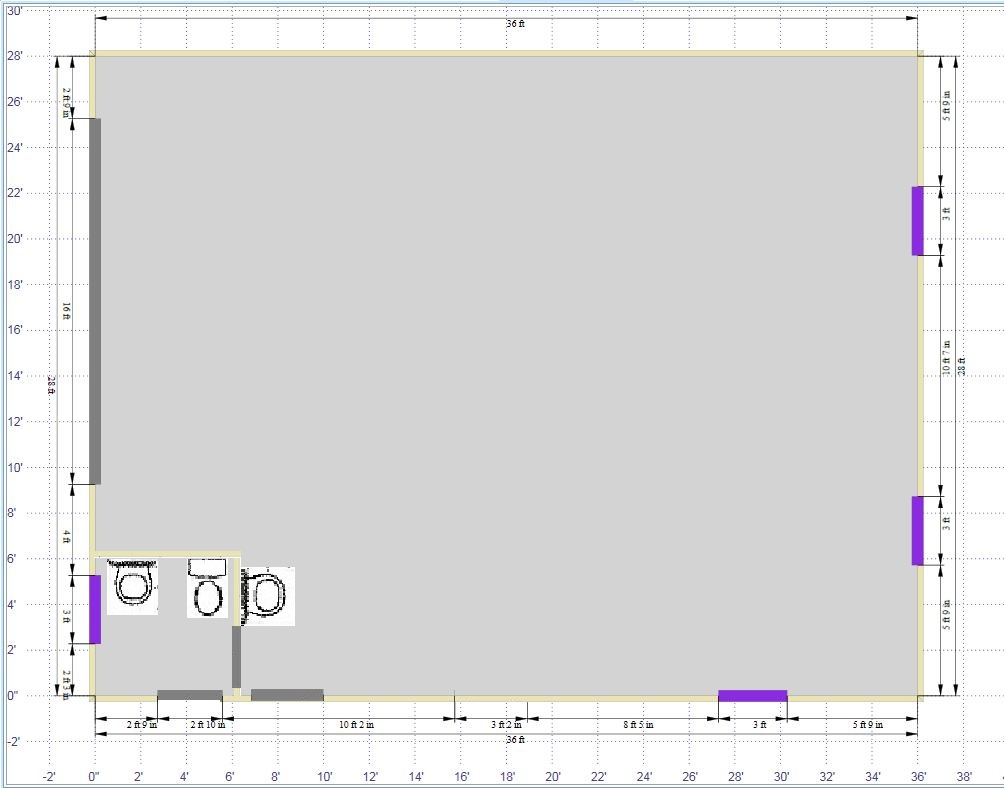Select the gray bathroom door on the bottom wall
Screen dimensions: 1004x788
coord(190,695)
